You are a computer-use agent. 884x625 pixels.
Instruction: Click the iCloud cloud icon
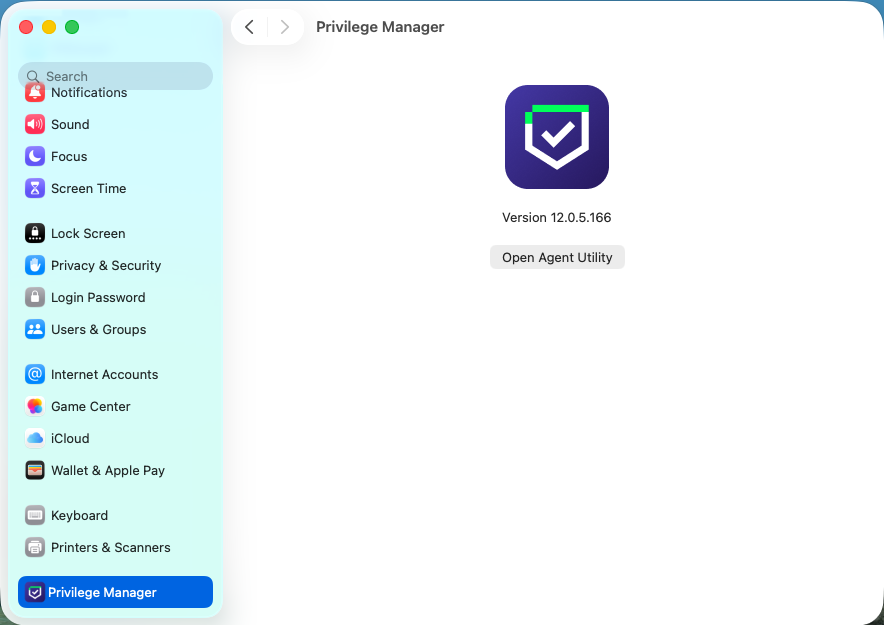pyautogui.click(x=35, y=439)
